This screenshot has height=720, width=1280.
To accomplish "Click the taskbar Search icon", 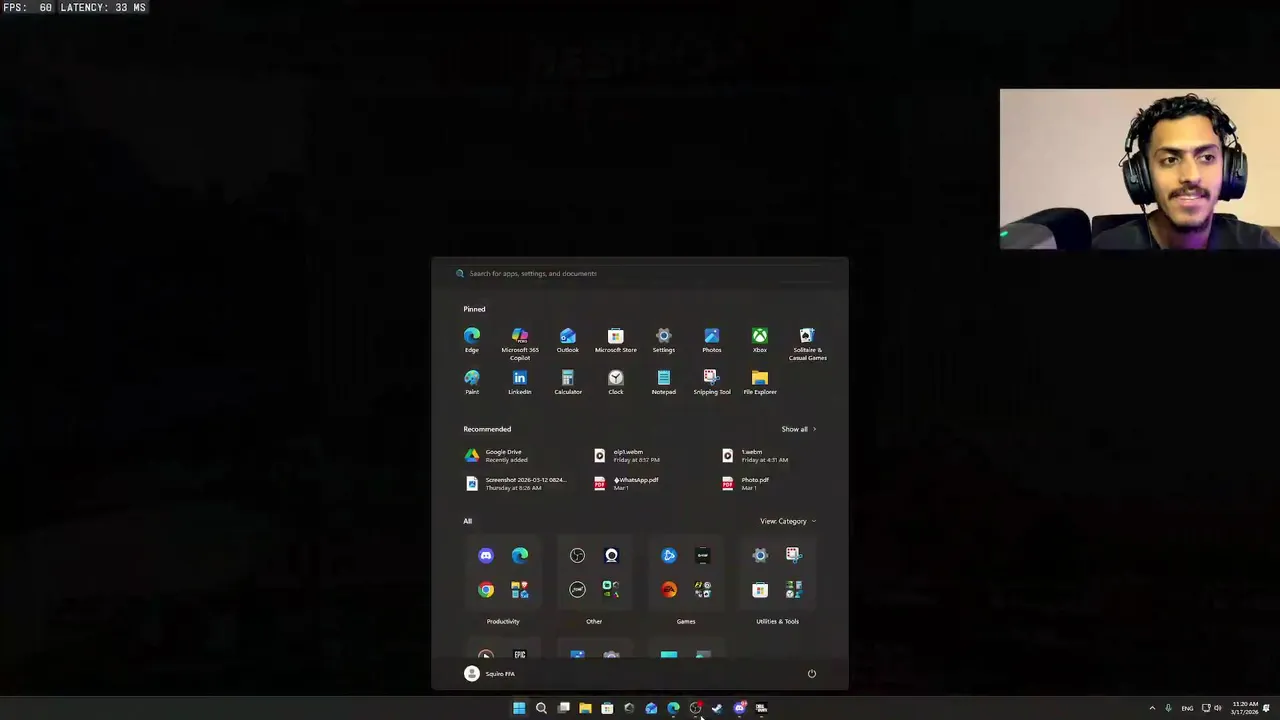I will tap(541, 708).
